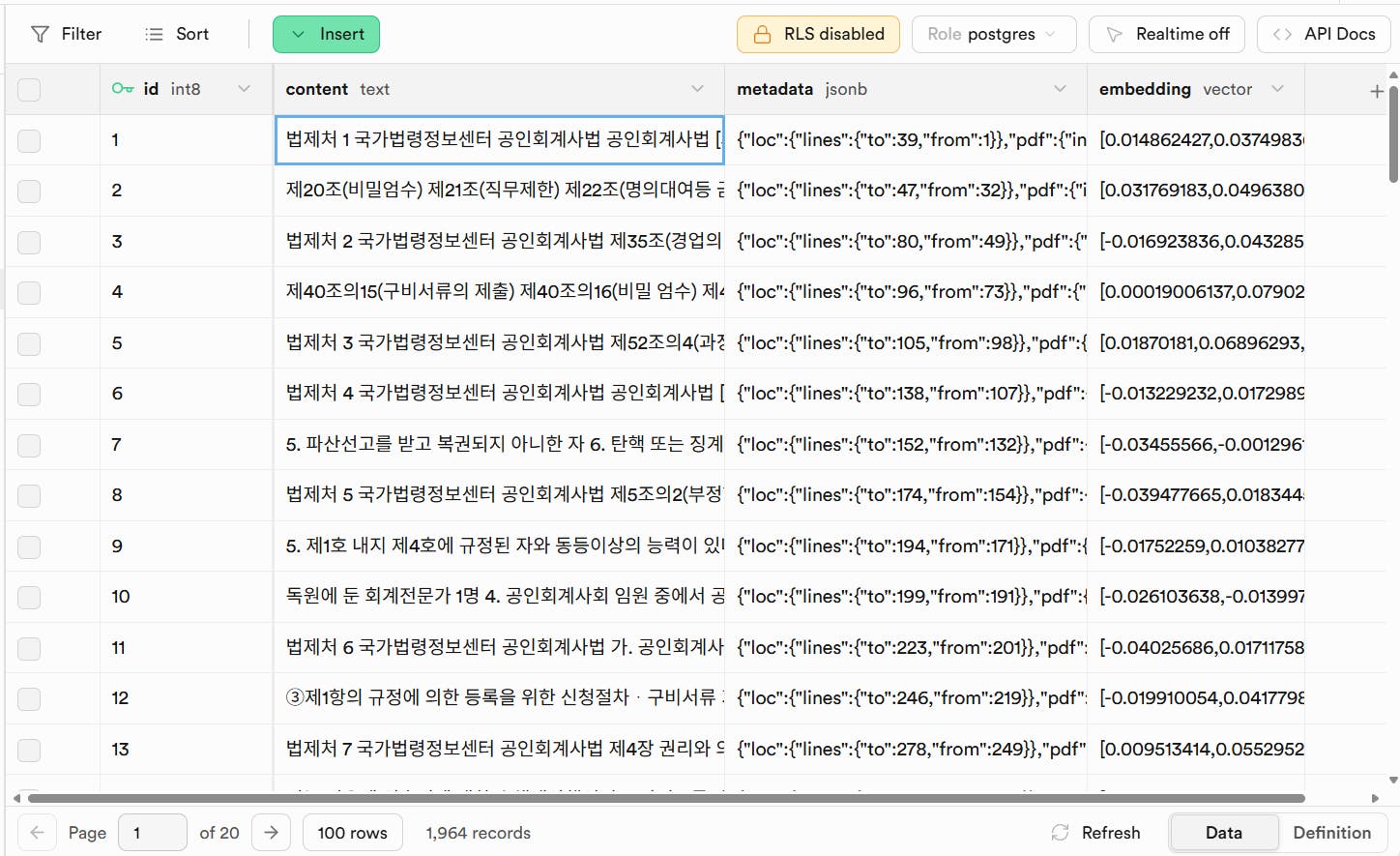Click the content cell of row 1
The height and width of the screenshot is (856, 1400).
[500, 140]
